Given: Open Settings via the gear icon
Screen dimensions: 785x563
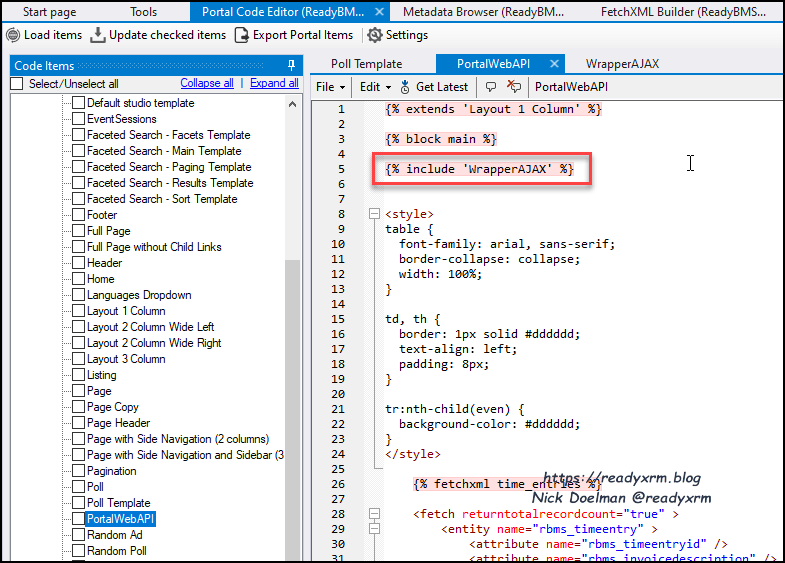Looking at the screenshot, I should point(374,35).
